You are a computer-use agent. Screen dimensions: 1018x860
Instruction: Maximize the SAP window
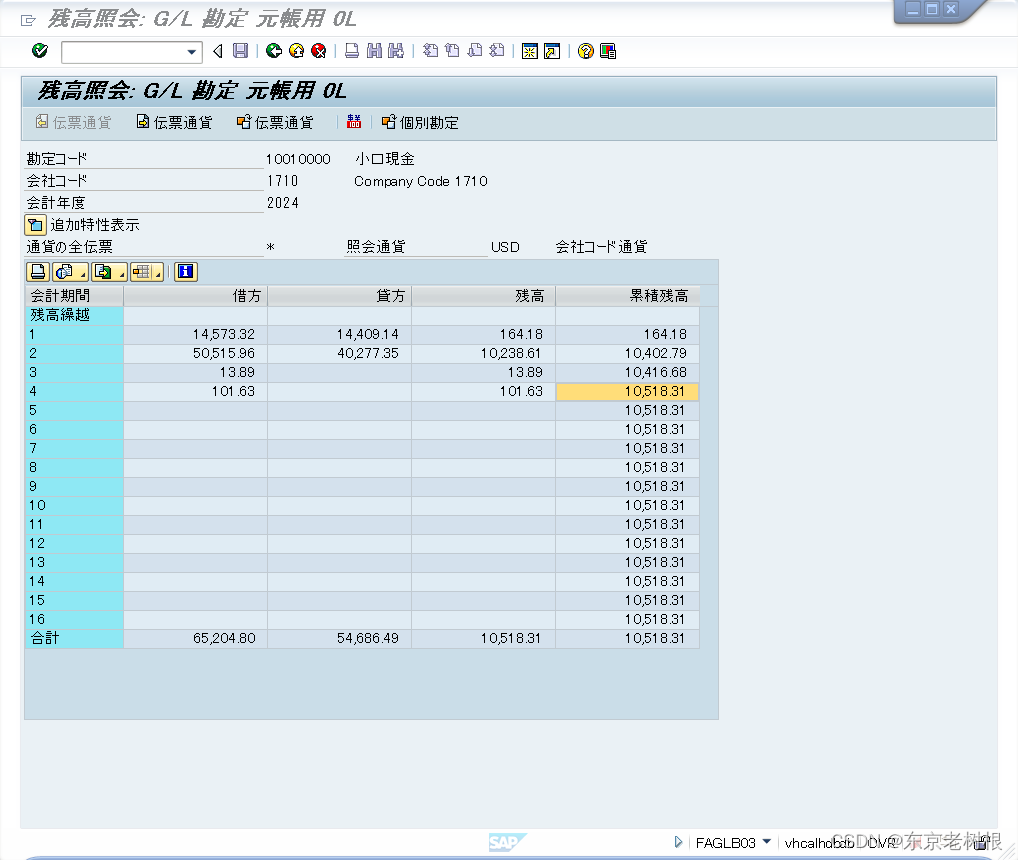(x=932, y=9)
